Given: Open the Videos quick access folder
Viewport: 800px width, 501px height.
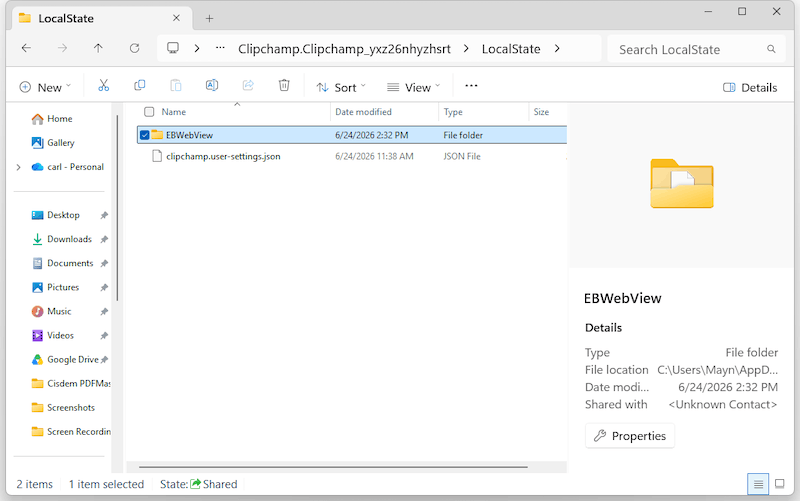Looking at the screenshot, I should [x=53, y=335].
